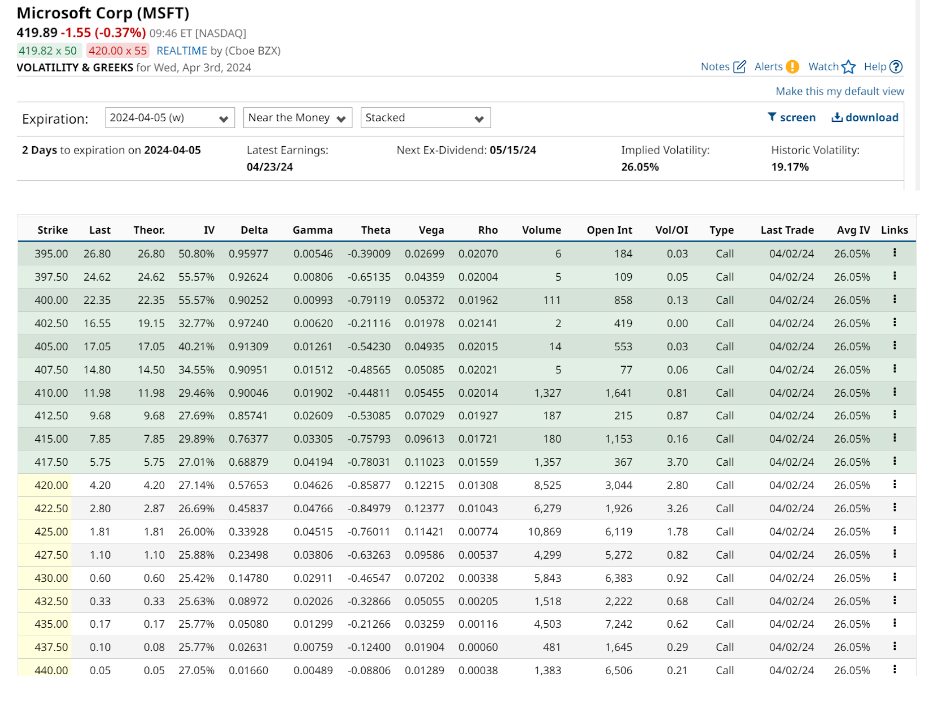Sort table by Theor. column header
This screenshot has height=701, width=935.
click(x=149, y=230)
